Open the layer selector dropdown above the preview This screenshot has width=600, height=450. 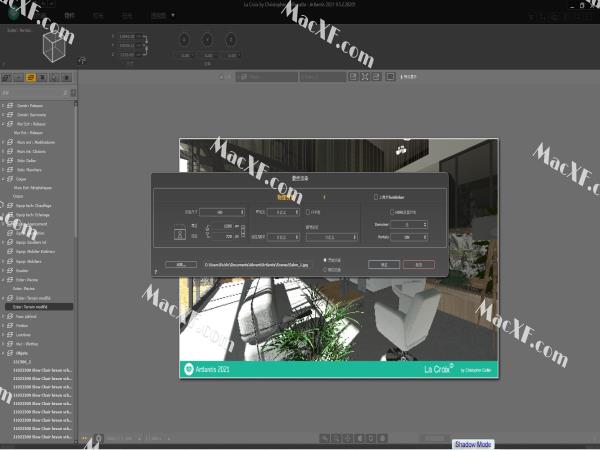coord(267,77)
